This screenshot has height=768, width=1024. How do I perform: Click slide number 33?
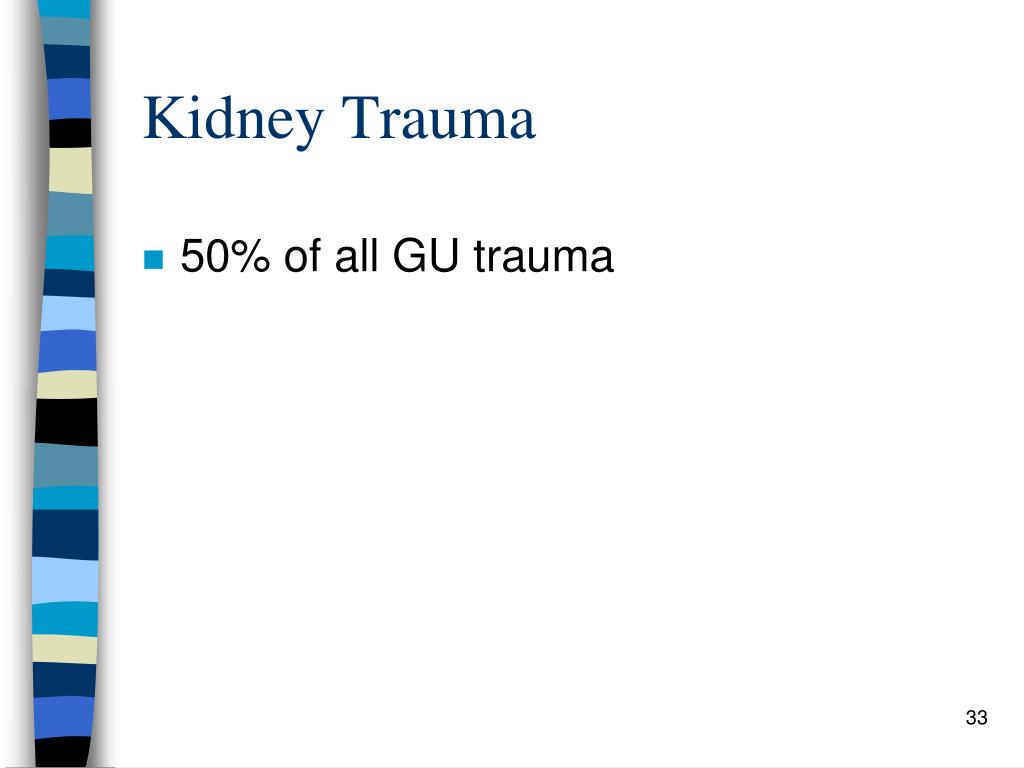point(976,717)
